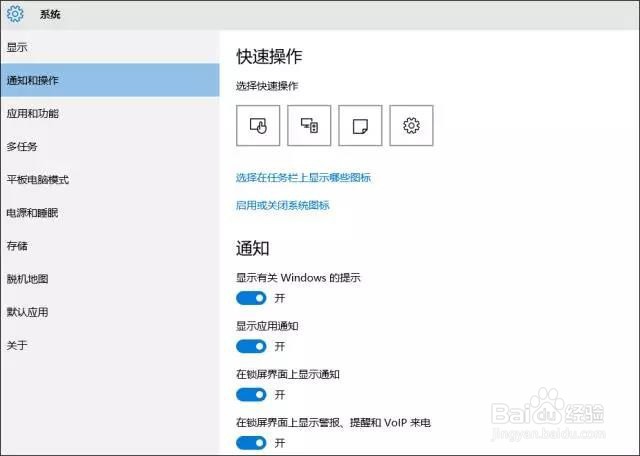Open 默认应用 settings
640x456 pixels.
click(x=110, y=312)
